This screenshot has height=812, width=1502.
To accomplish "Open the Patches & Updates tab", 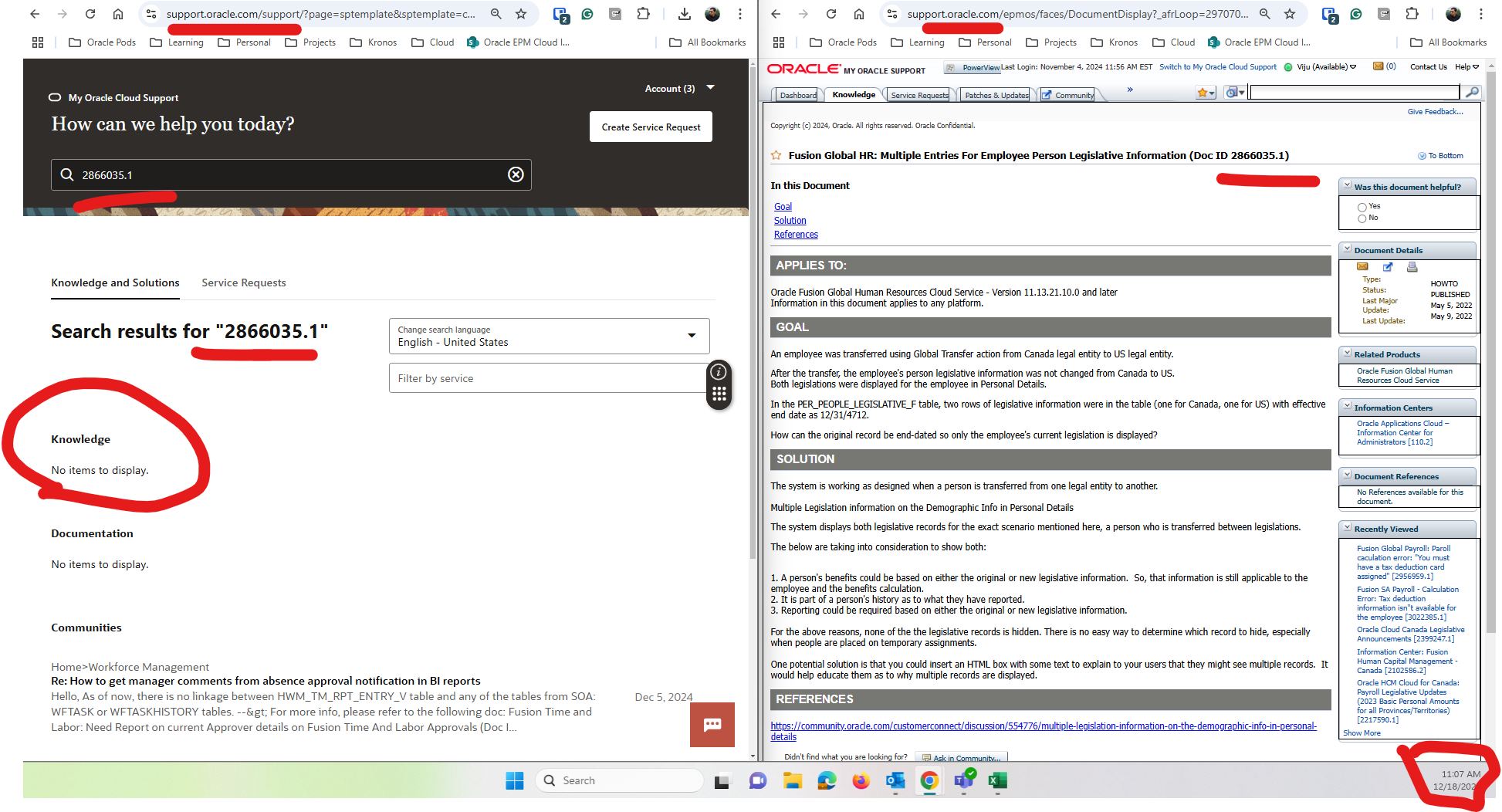I will (995, 94).
